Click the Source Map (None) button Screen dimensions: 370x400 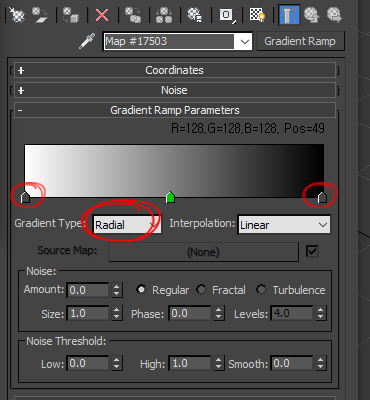pos(203,252)
